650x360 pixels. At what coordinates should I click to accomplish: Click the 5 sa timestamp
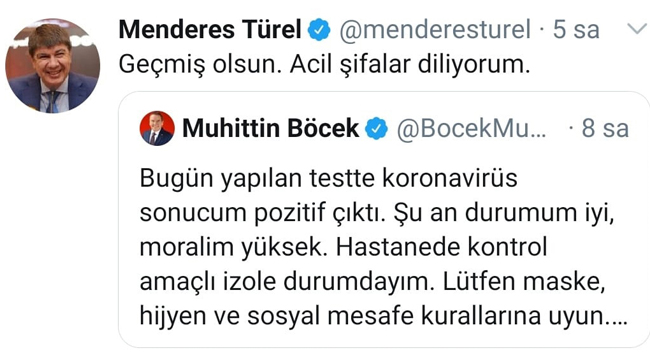point(576,30)
